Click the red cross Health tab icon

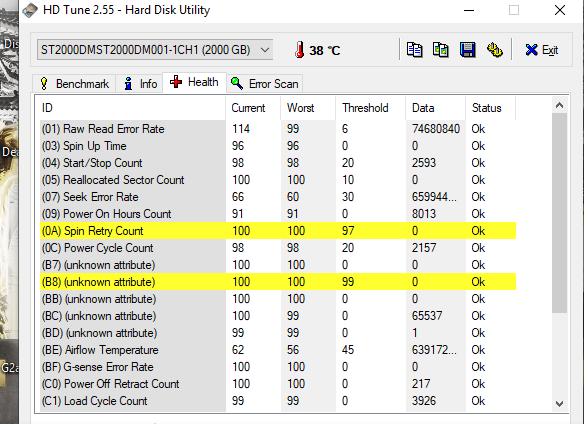176,82
